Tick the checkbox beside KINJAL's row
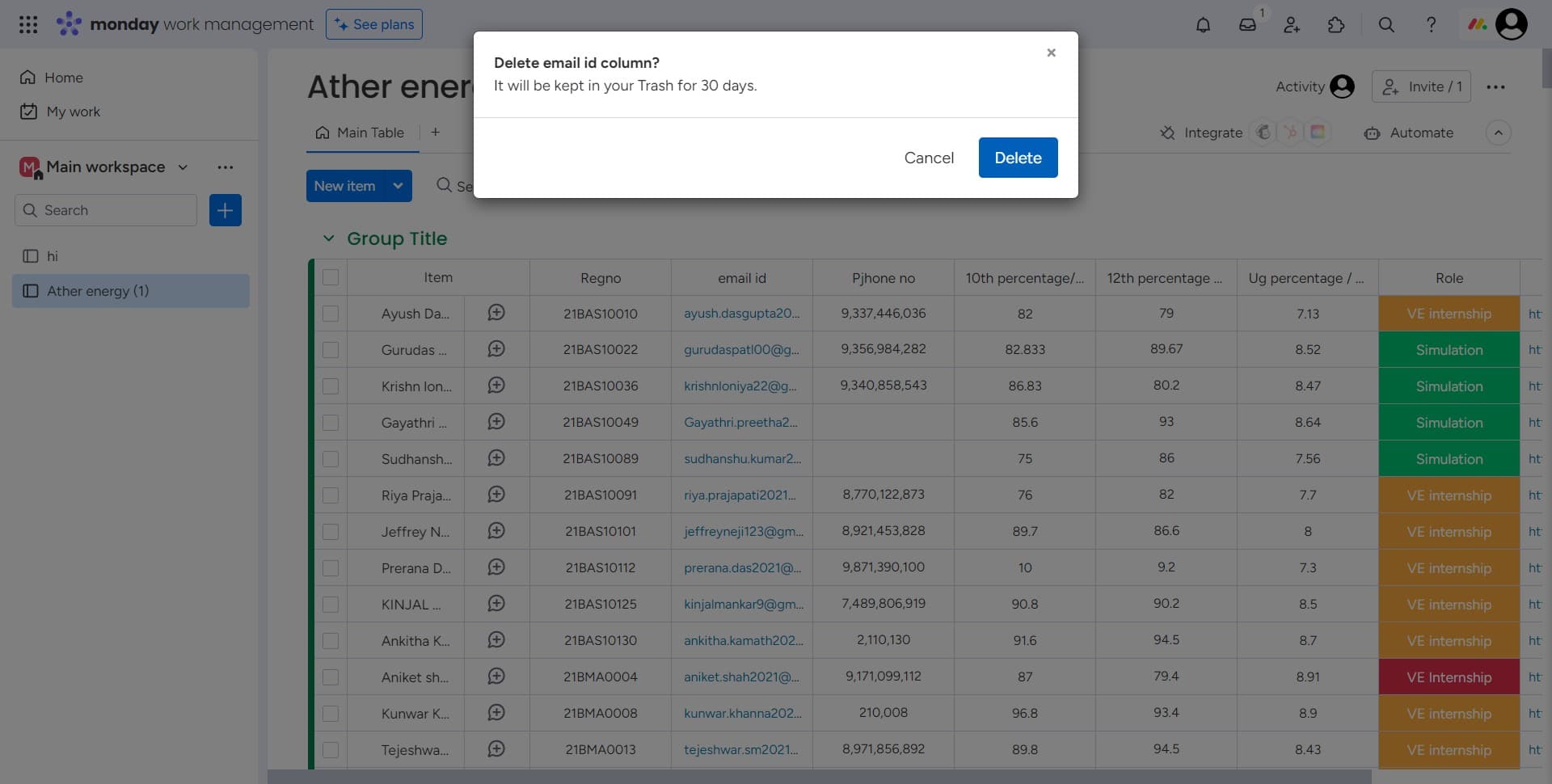This screenshot has height=784, width=1552. pyautogui.click(x=331, y=604)
